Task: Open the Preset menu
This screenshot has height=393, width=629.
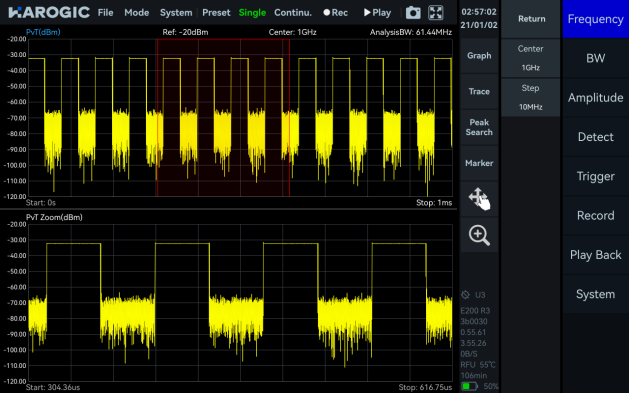Action: (x=216, y=13)
